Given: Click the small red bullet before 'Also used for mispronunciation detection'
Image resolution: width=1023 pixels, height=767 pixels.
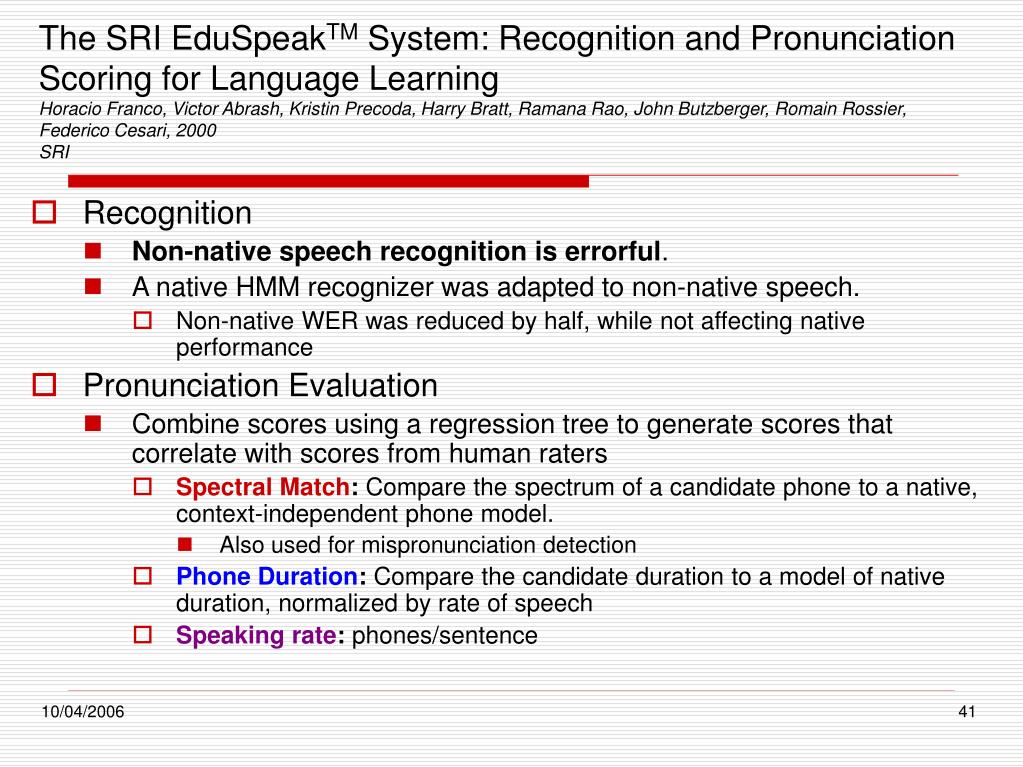Looking at the screenshot, I should pyautogui.click(x=185, y=544).
